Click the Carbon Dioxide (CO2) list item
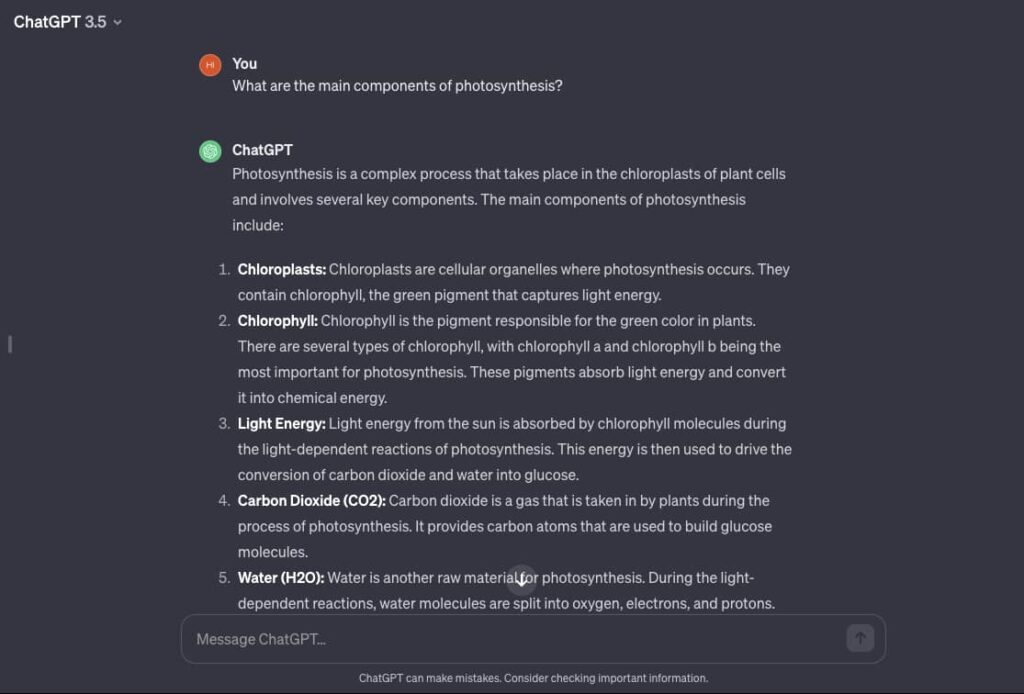This screenshot has height=694, width=1024. pos(310,500)
